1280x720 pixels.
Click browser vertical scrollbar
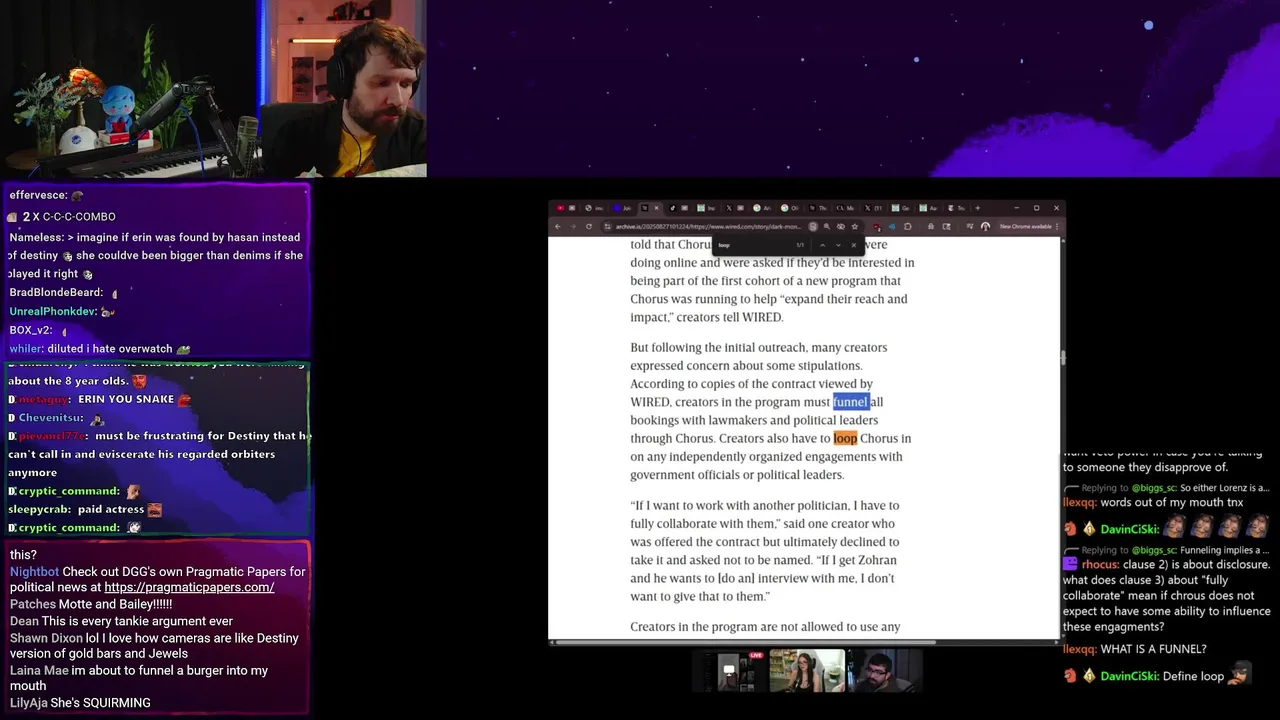click(1062, 358)
